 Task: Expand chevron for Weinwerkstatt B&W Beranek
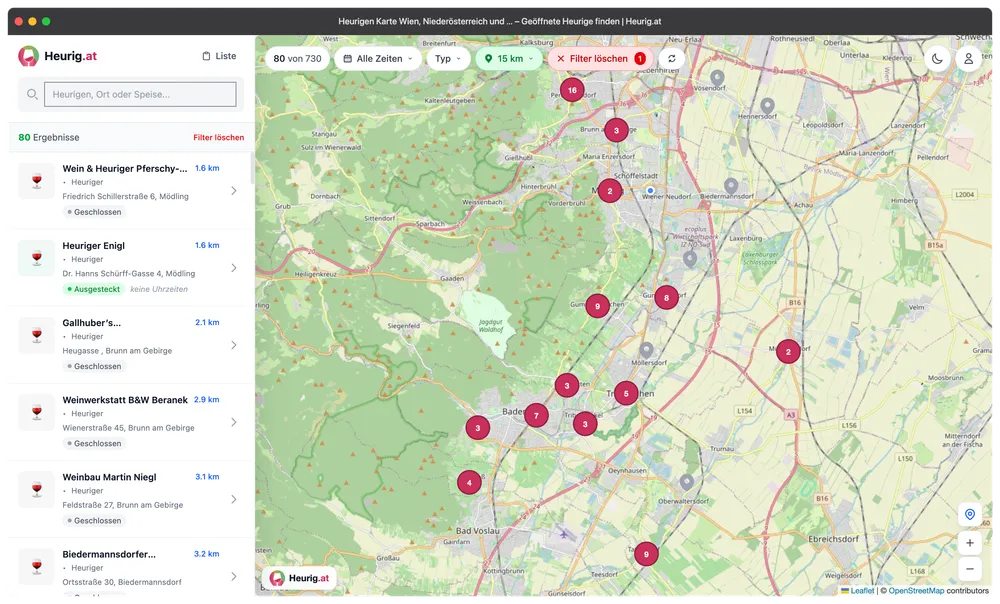(x=233, y=422)
